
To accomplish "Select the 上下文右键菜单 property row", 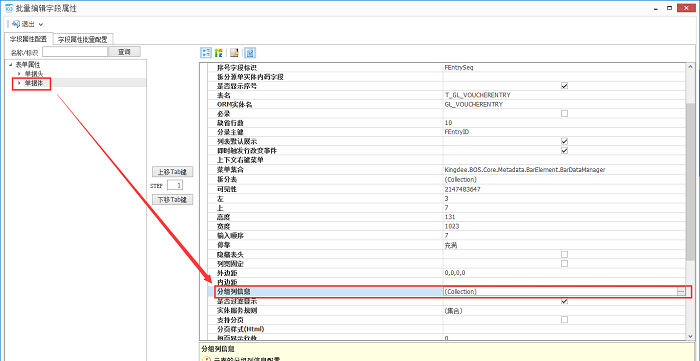I will coord(447,160).
